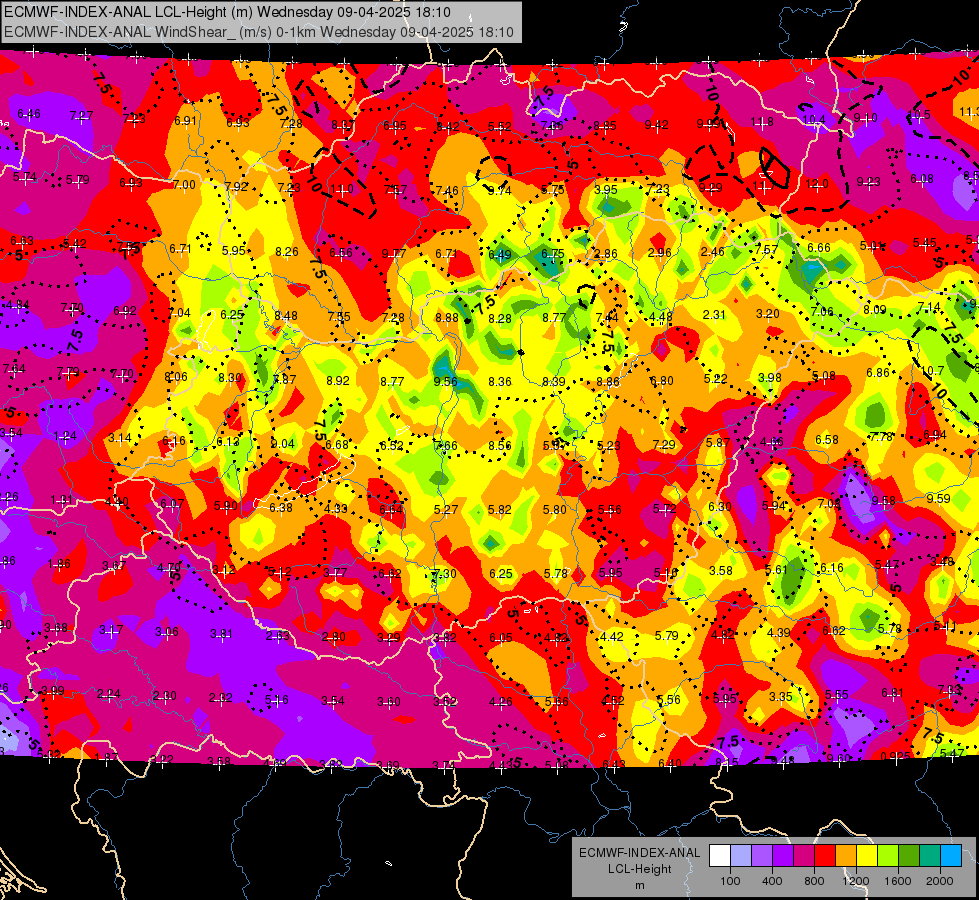Image resolution: width=979 pixels, height=900 pixels.
Task: Click the wind shear value '6.05'
Action: 501,637
